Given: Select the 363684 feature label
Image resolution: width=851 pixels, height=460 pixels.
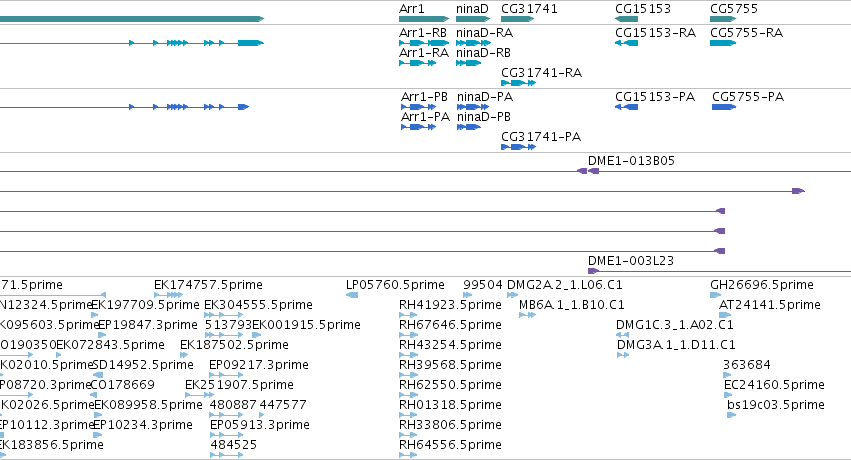Looking at the screenshot, I should pos(747,365).
